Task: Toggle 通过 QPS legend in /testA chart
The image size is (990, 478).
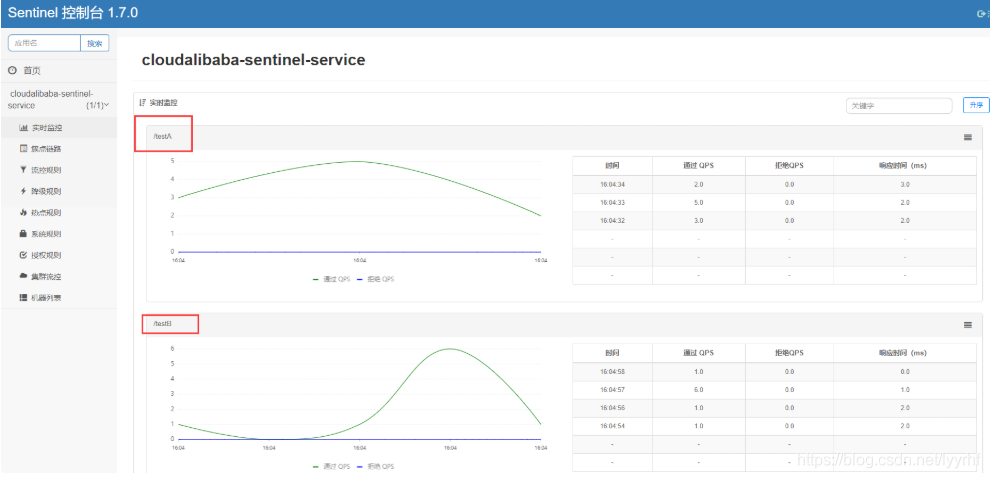Action: tap(332, 278)
